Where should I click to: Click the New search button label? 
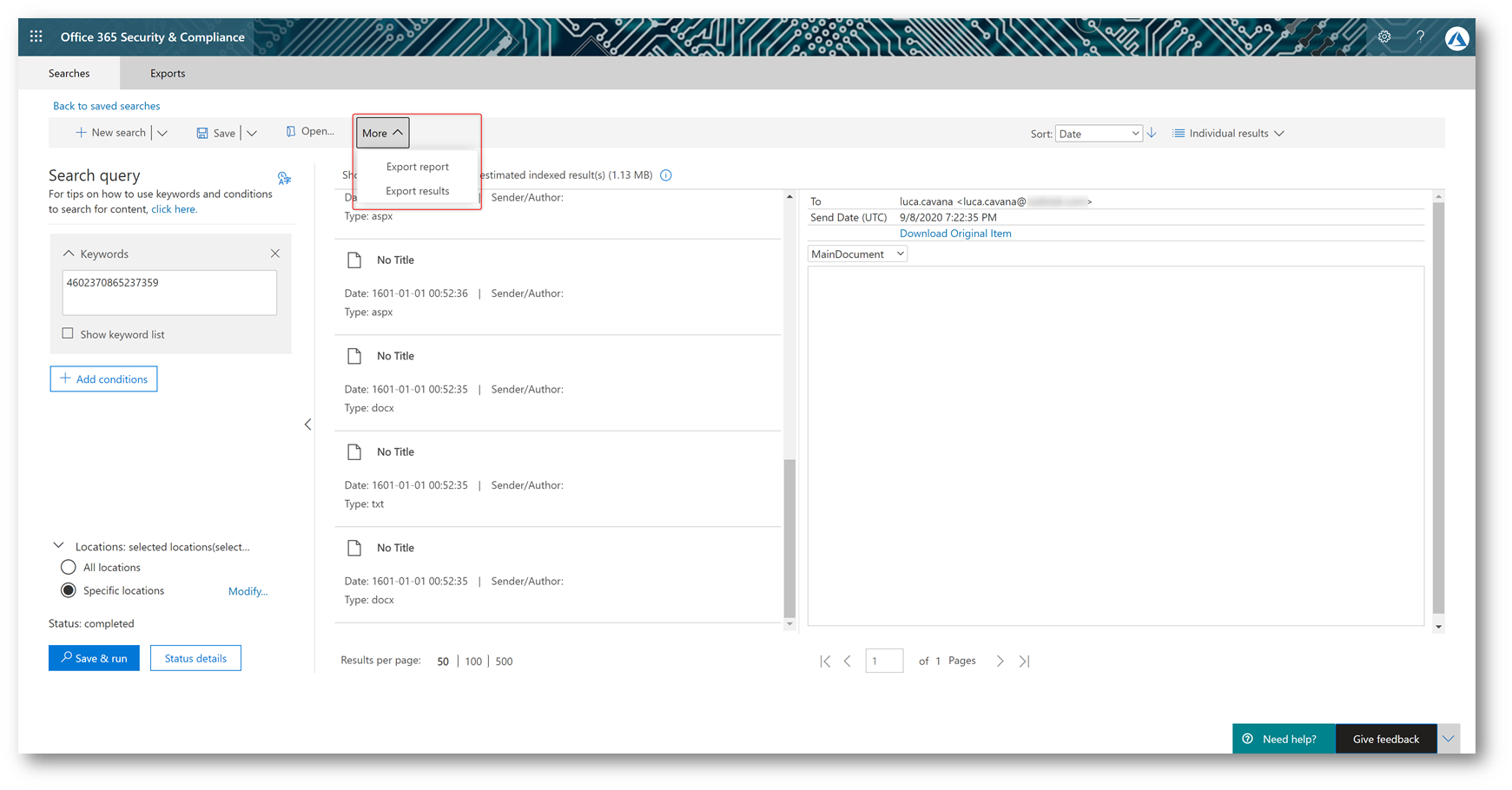(119, 133)
